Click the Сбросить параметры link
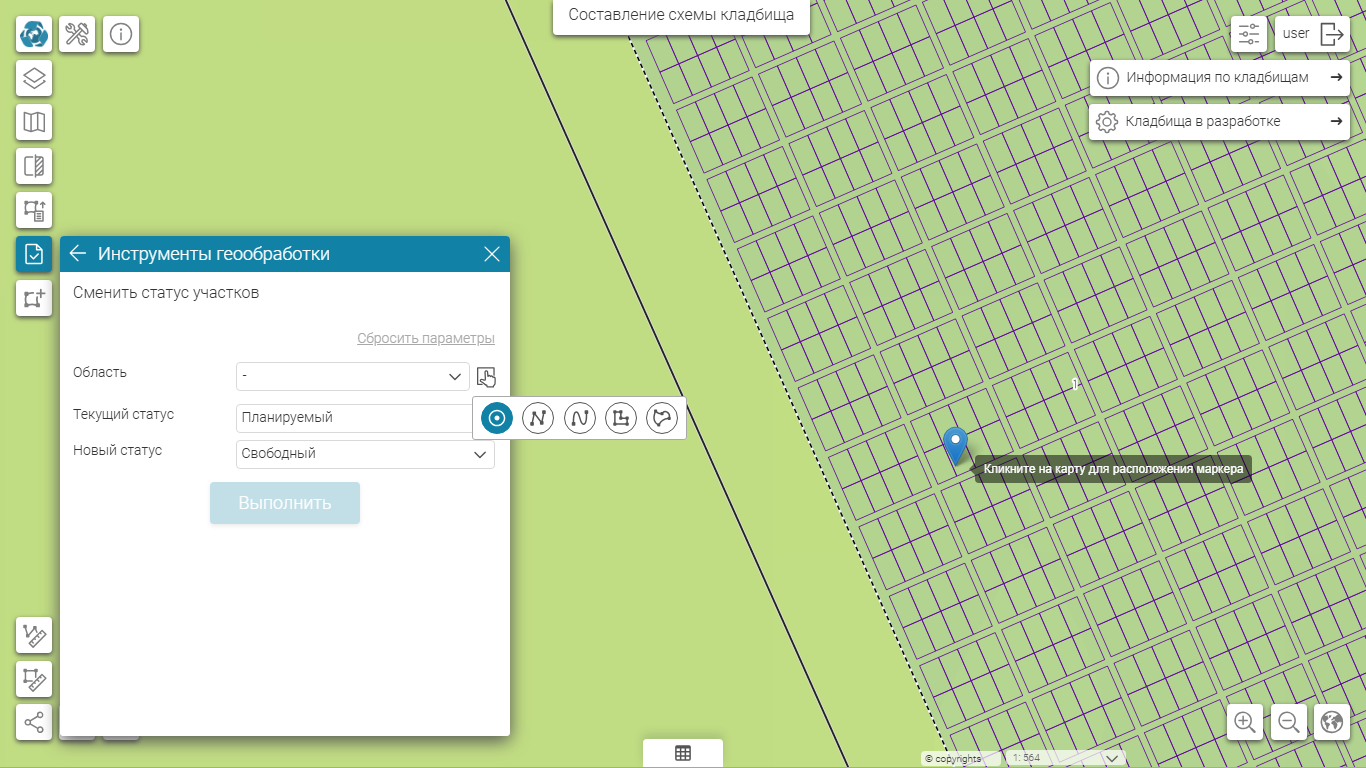The width and height of the screenshot is (1366, 768). (x=425, y=338)
